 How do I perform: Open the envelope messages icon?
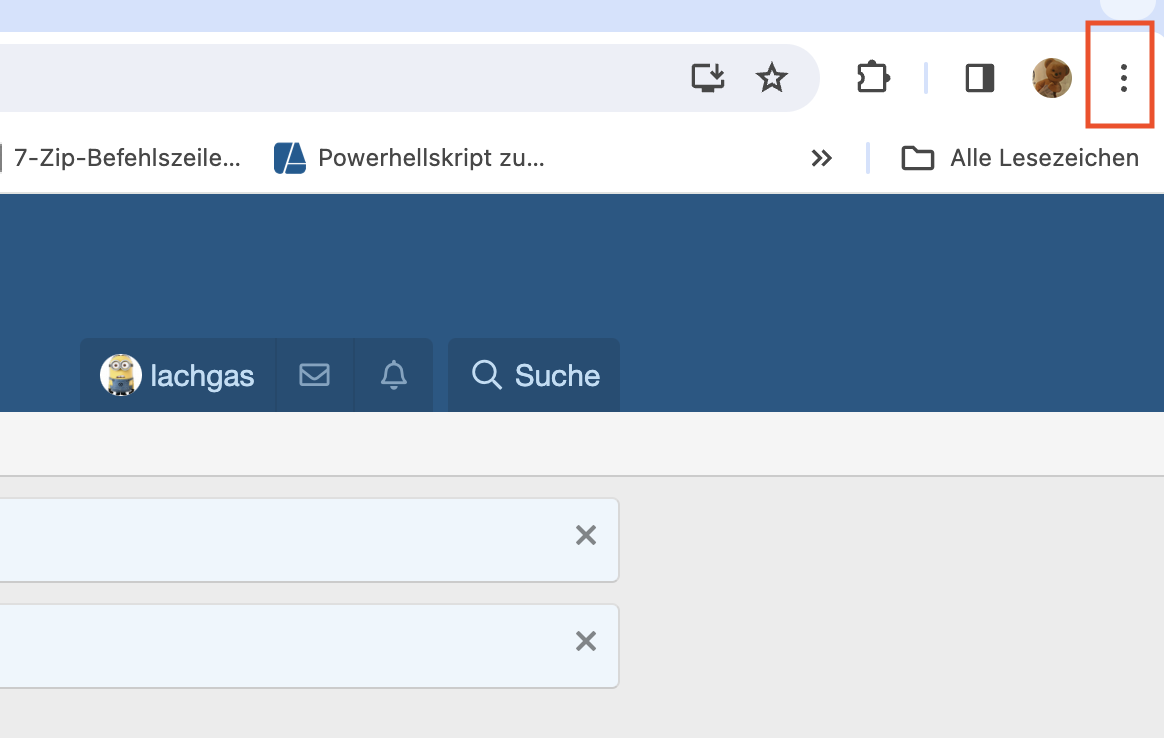pos(315,375)
